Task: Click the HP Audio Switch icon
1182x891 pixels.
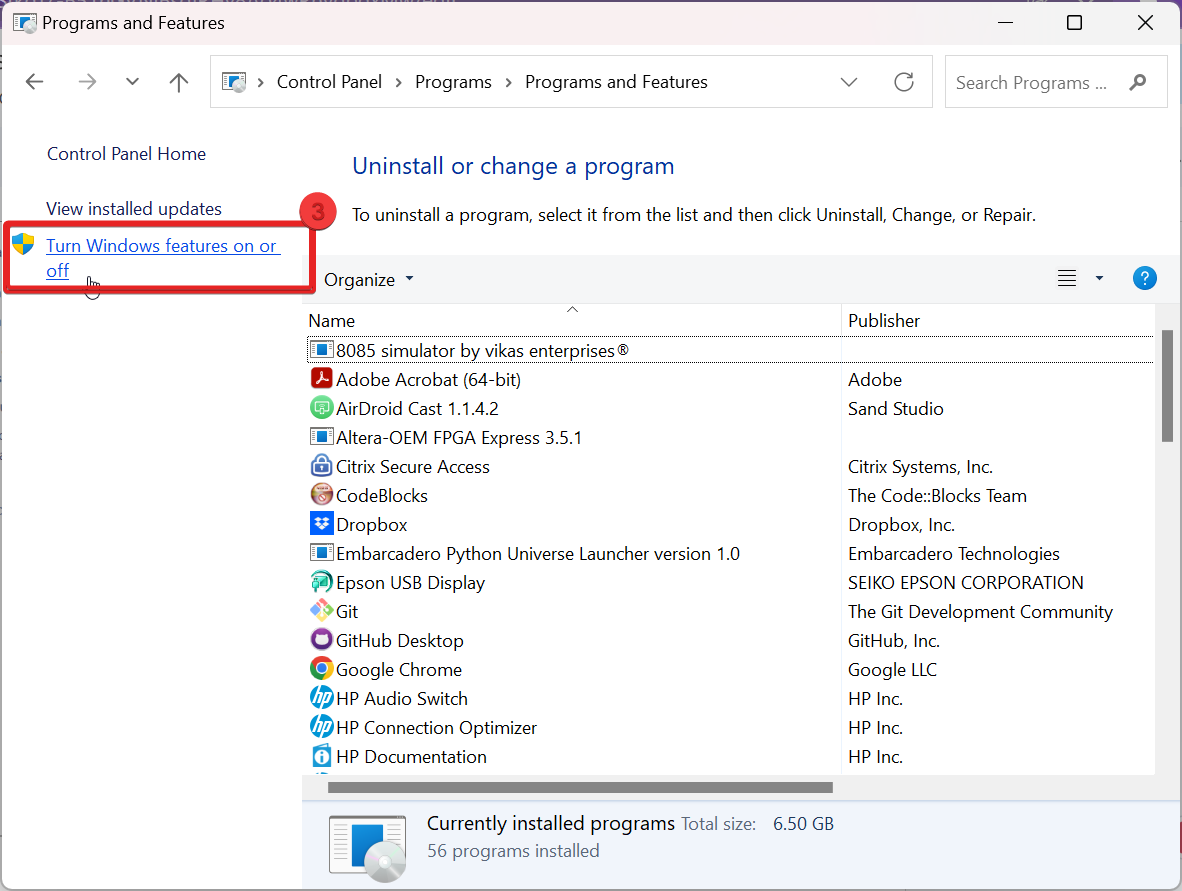Action: coord(322,697)
